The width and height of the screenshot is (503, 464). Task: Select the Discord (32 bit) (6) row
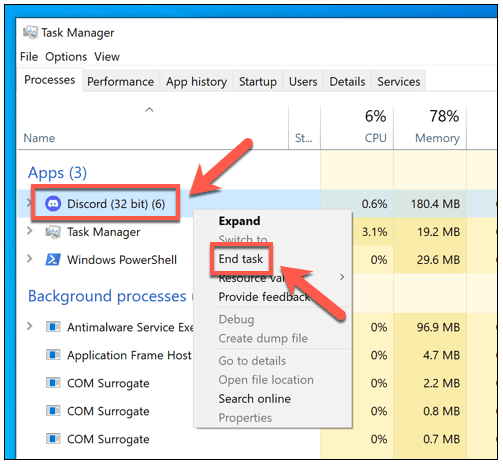pyautogui.click(x=116, y=204)
